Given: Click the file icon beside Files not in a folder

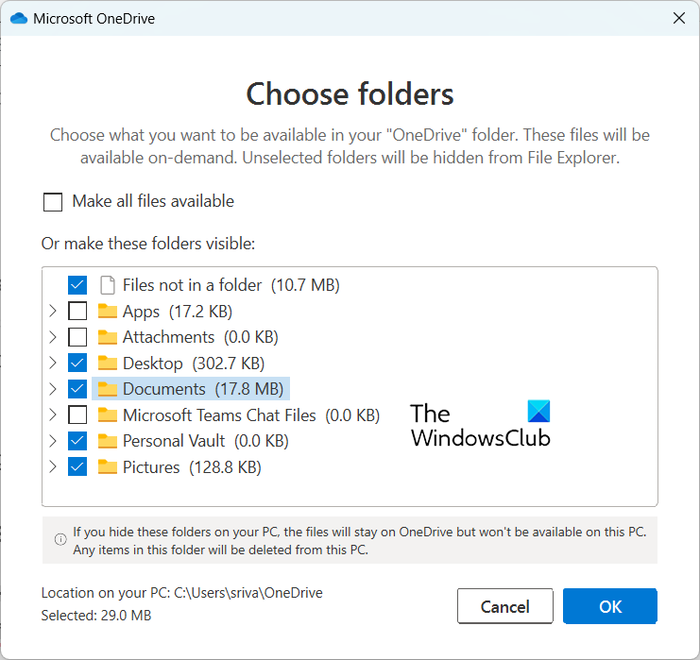Looking at the screenshot, I should click(x=107, y=285).
